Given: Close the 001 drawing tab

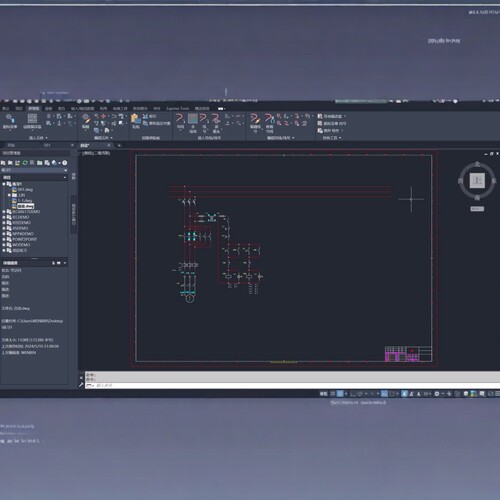Looking at the screenshot, I should pos(72,145).
